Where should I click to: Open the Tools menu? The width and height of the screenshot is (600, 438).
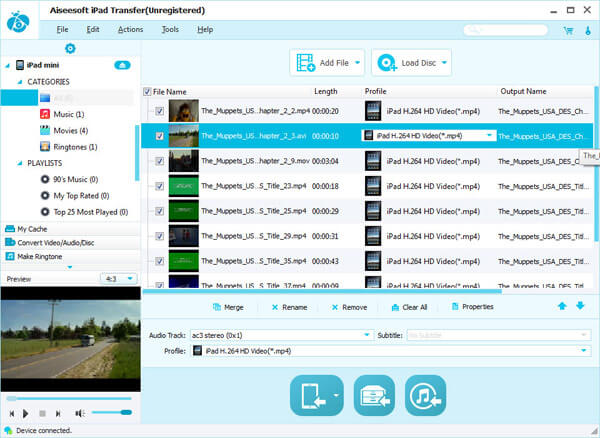170,29
